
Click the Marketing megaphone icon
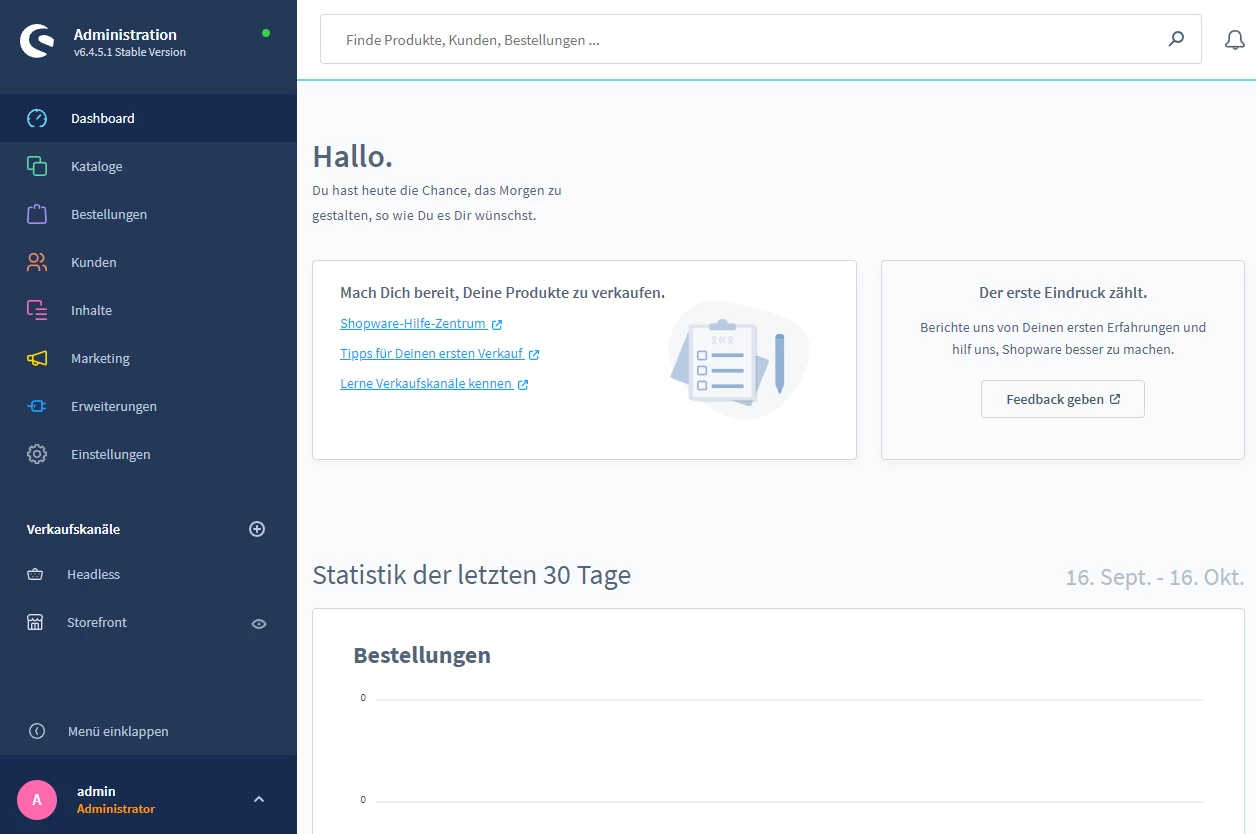[37, 358]
